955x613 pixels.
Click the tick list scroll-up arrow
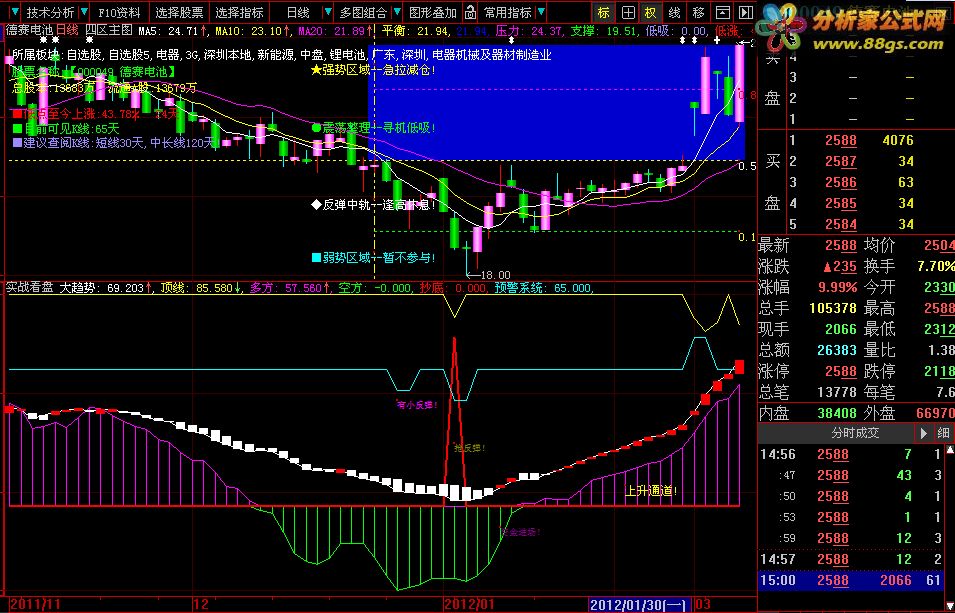[950, 450]
